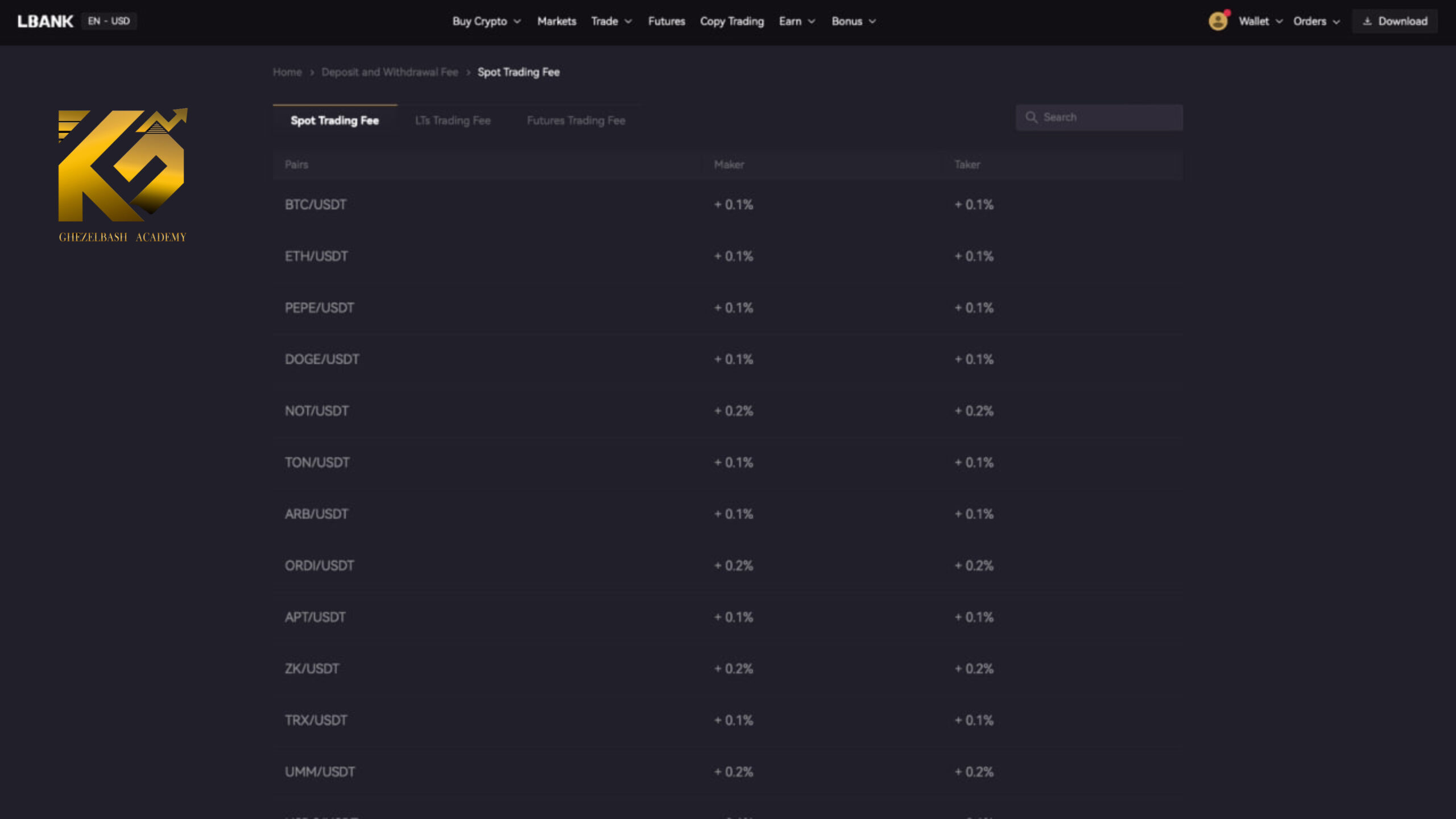Click the search magnifier icon
1456x819 pixels.
[1032, 118]
